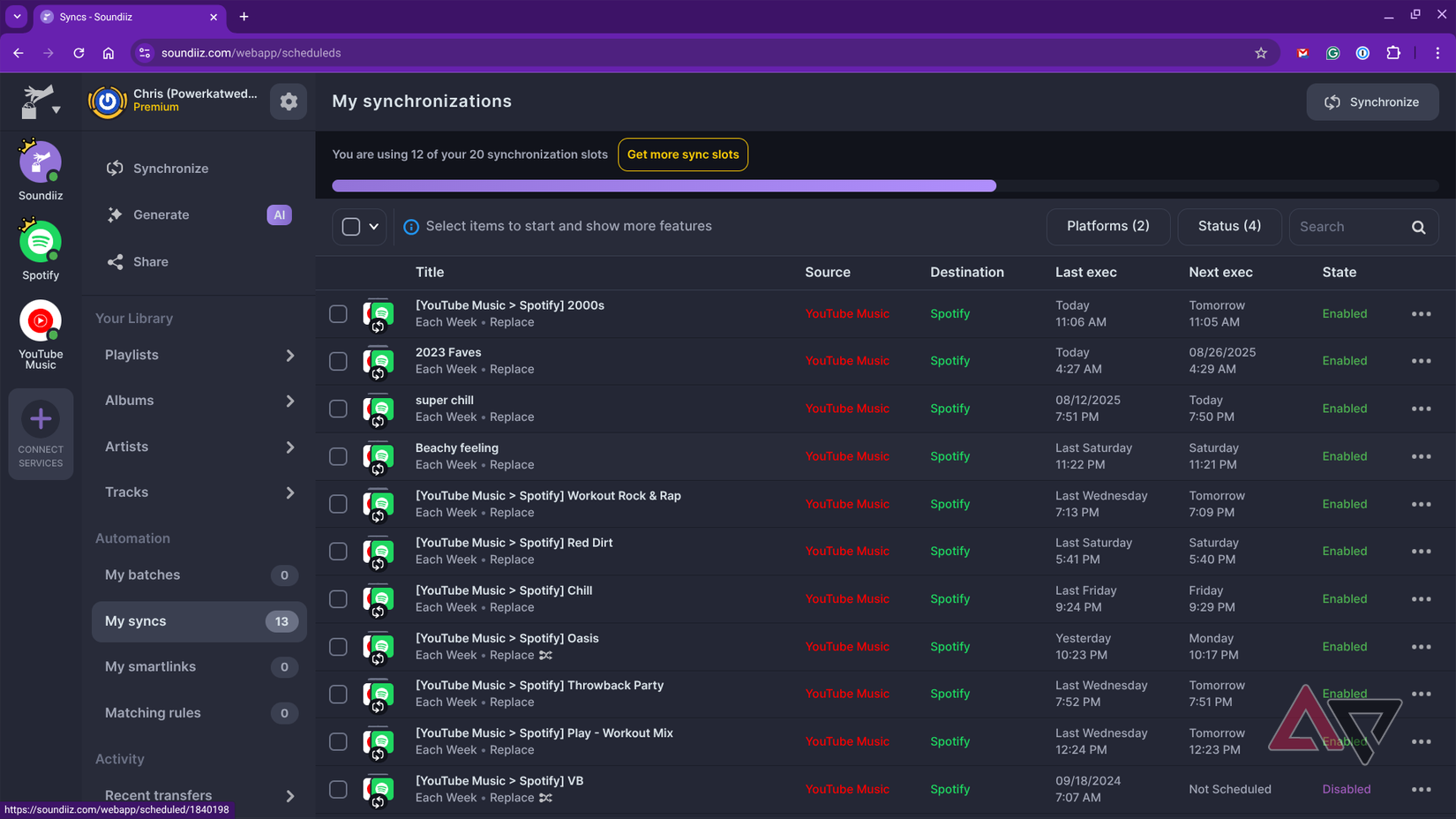The height and width of the screenshot is (819, 1456).
Task: Click the top-right Synchronize button
Action: (1372, 102)
